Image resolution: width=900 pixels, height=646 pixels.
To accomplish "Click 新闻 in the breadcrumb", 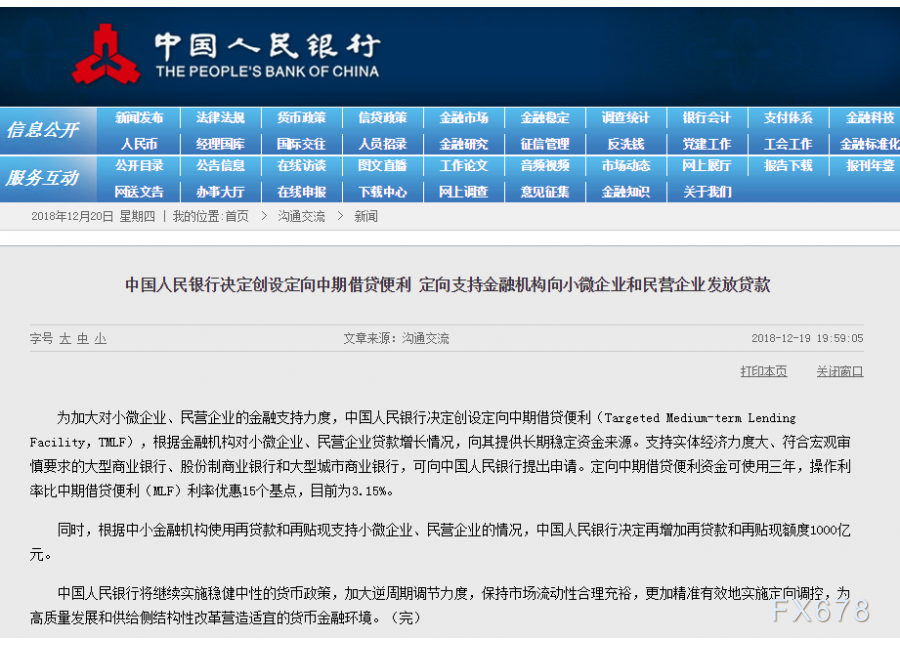I will tap(366, 216).
